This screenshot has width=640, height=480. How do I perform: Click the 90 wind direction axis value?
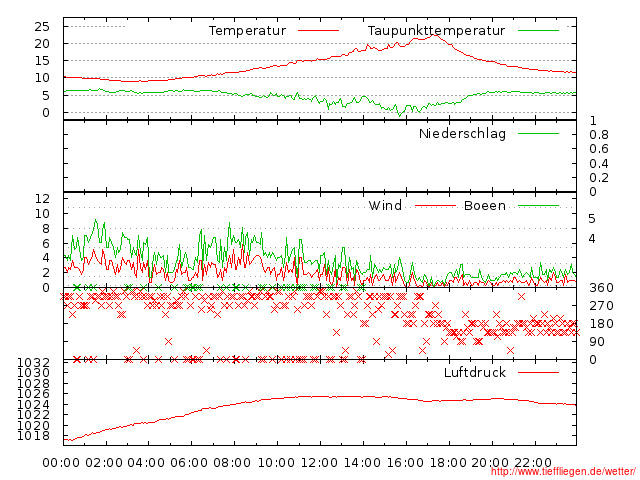pos(597,342)
